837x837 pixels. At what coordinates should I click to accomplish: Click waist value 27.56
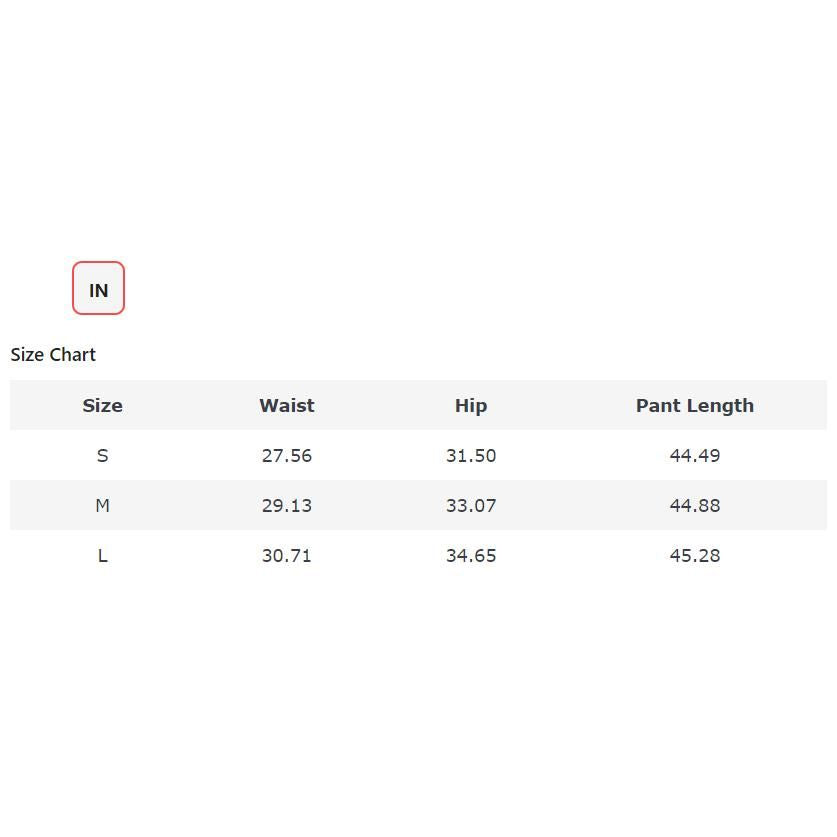[x=286, y=456]
